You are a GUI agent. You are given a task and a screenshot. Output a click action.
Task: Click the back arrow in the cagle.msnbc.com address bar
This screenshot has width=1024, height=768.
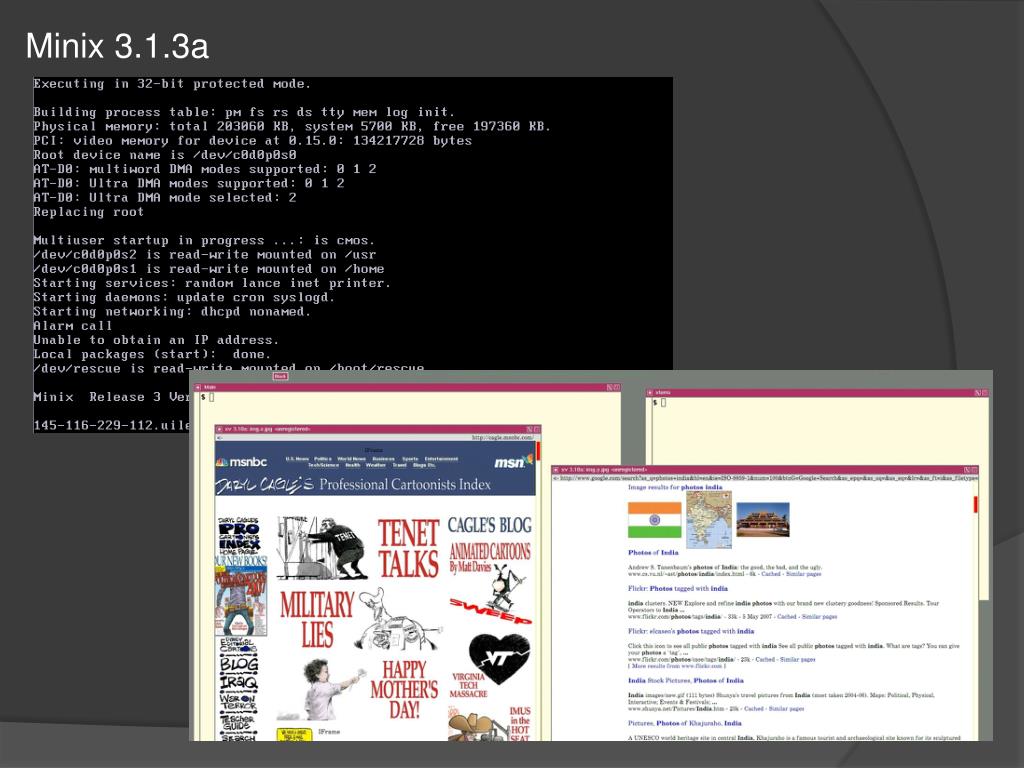pyautogui.click(x=219, y=438)
